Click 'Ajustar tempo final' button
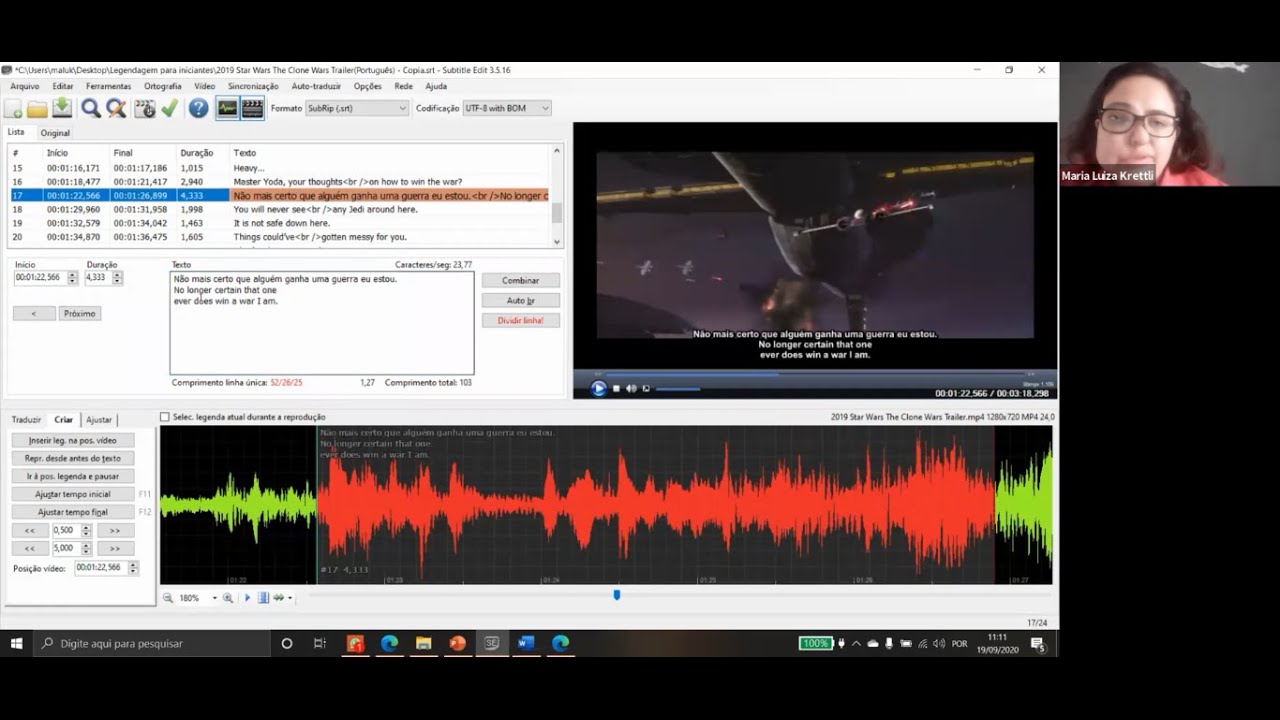The image size is (1280, 720). pyautogui.click(x=73, y=512)
